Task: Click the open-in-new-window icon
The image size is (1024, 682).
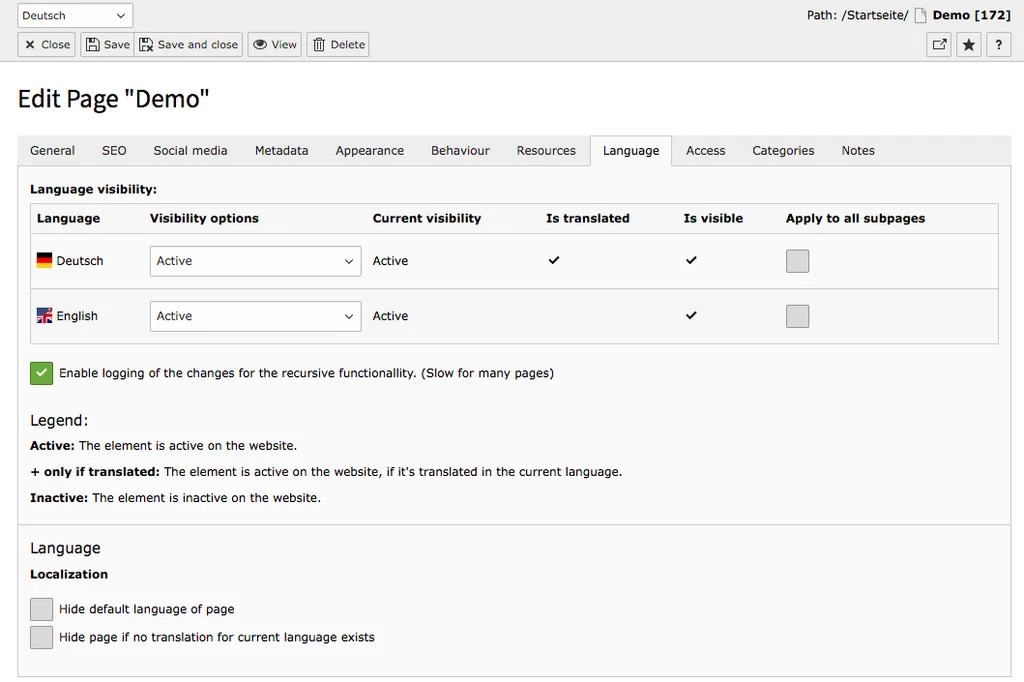Action: click(938, 44)
